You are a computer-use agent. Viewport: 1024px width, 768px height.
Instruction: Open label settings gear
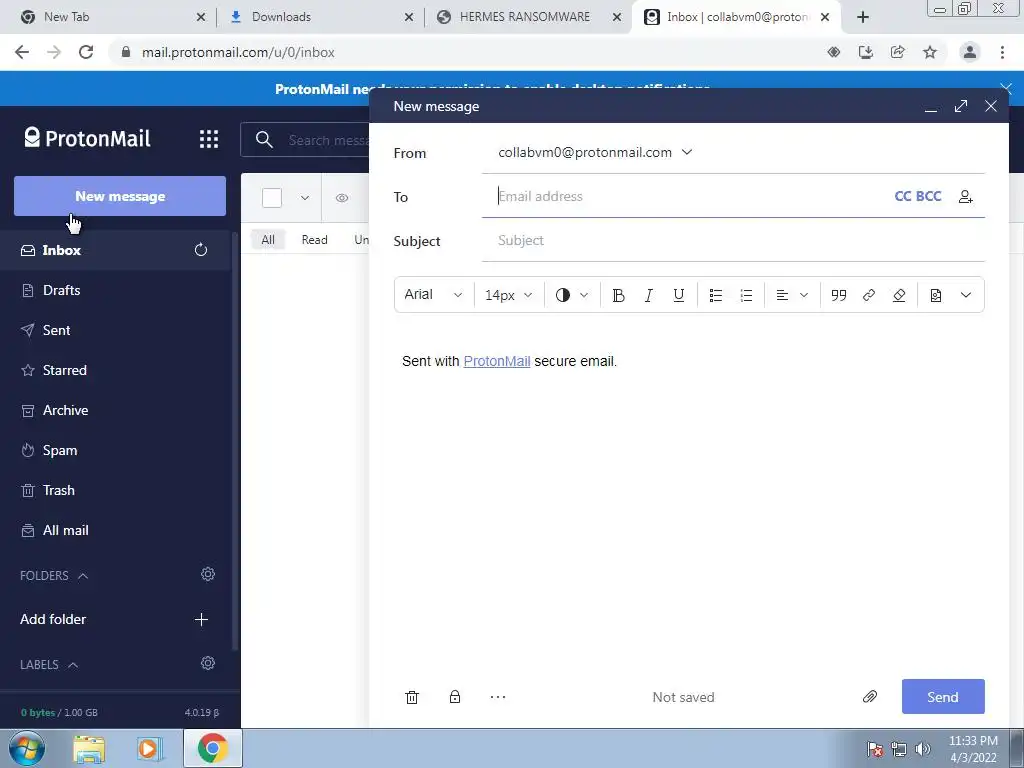[x=208, y=663]
